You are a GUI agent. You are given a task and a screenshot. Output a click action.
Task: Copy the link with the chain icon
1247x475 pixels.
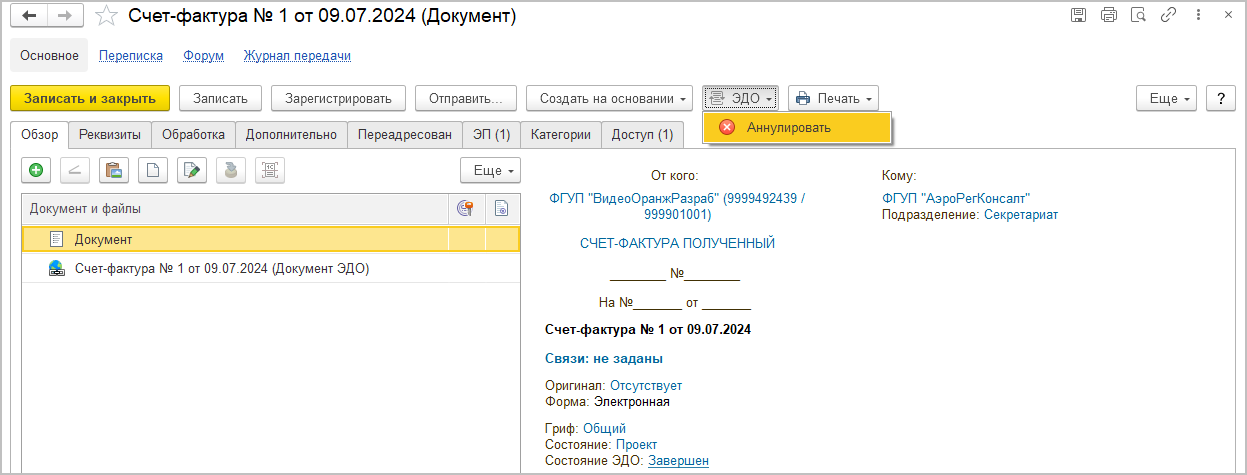pos(1167,16)
